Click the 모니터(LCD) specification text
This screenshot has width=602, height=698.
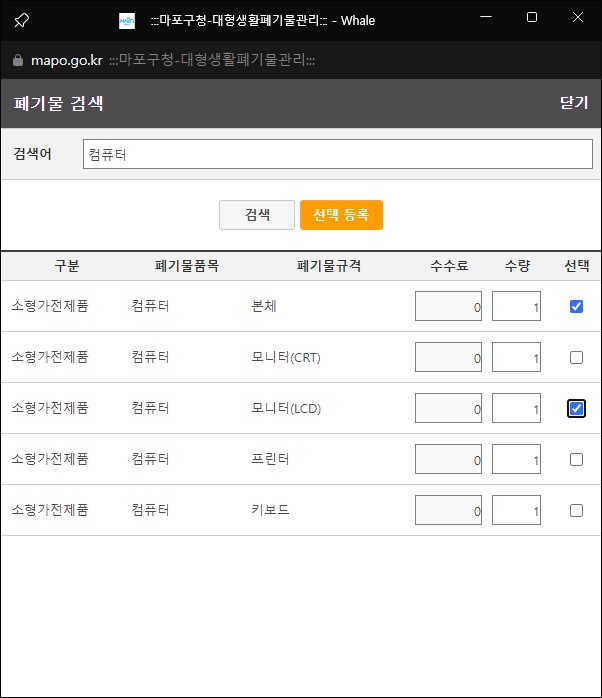click(286, 408)
